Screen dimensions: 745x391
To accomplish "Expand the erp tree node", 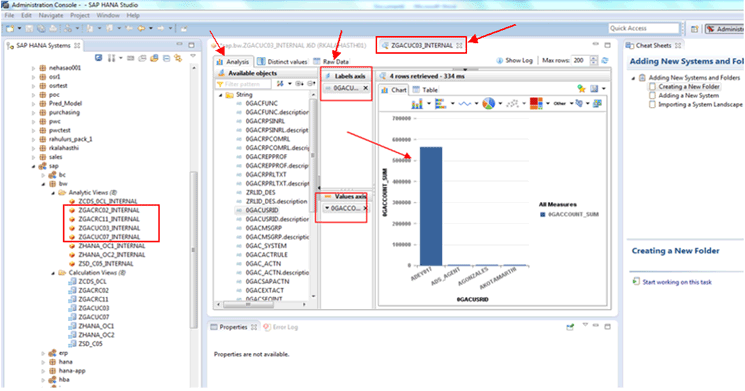I will tap(43, 353).
